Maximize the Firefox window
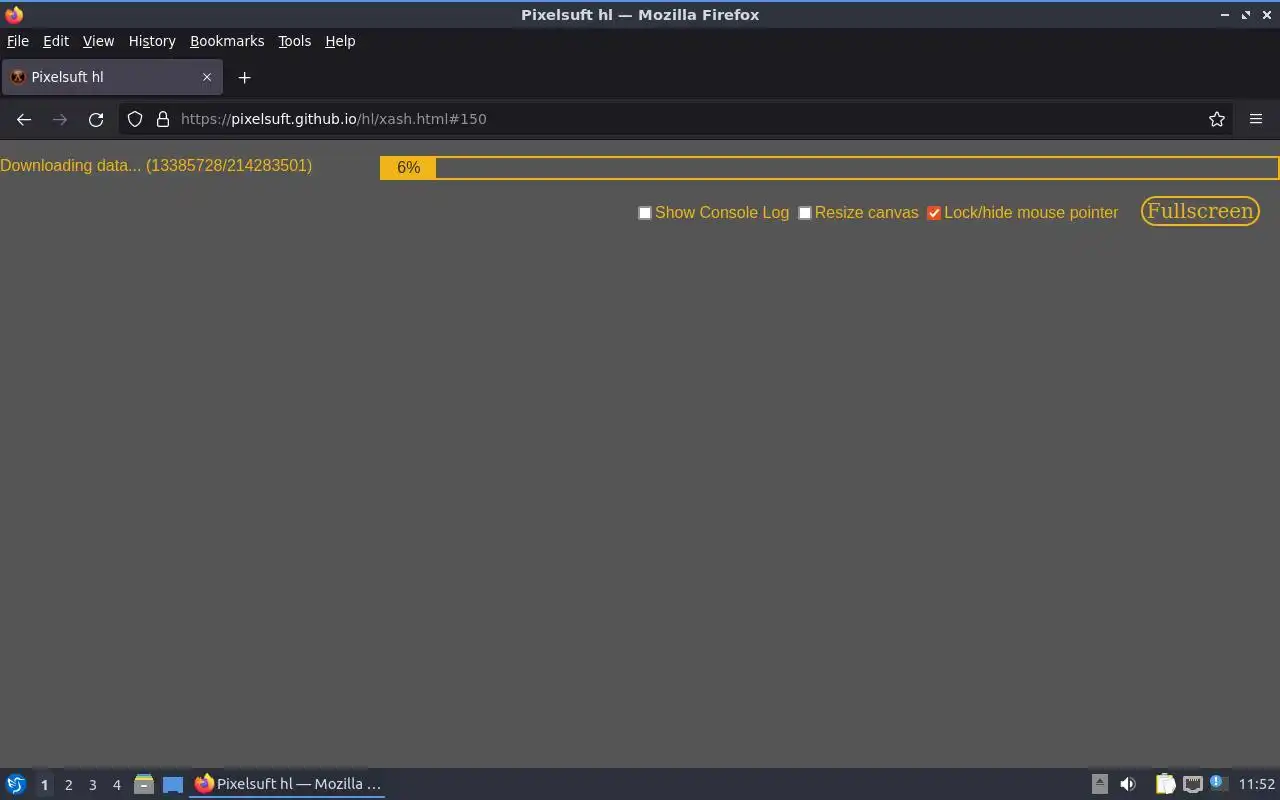 (1246, 15)
